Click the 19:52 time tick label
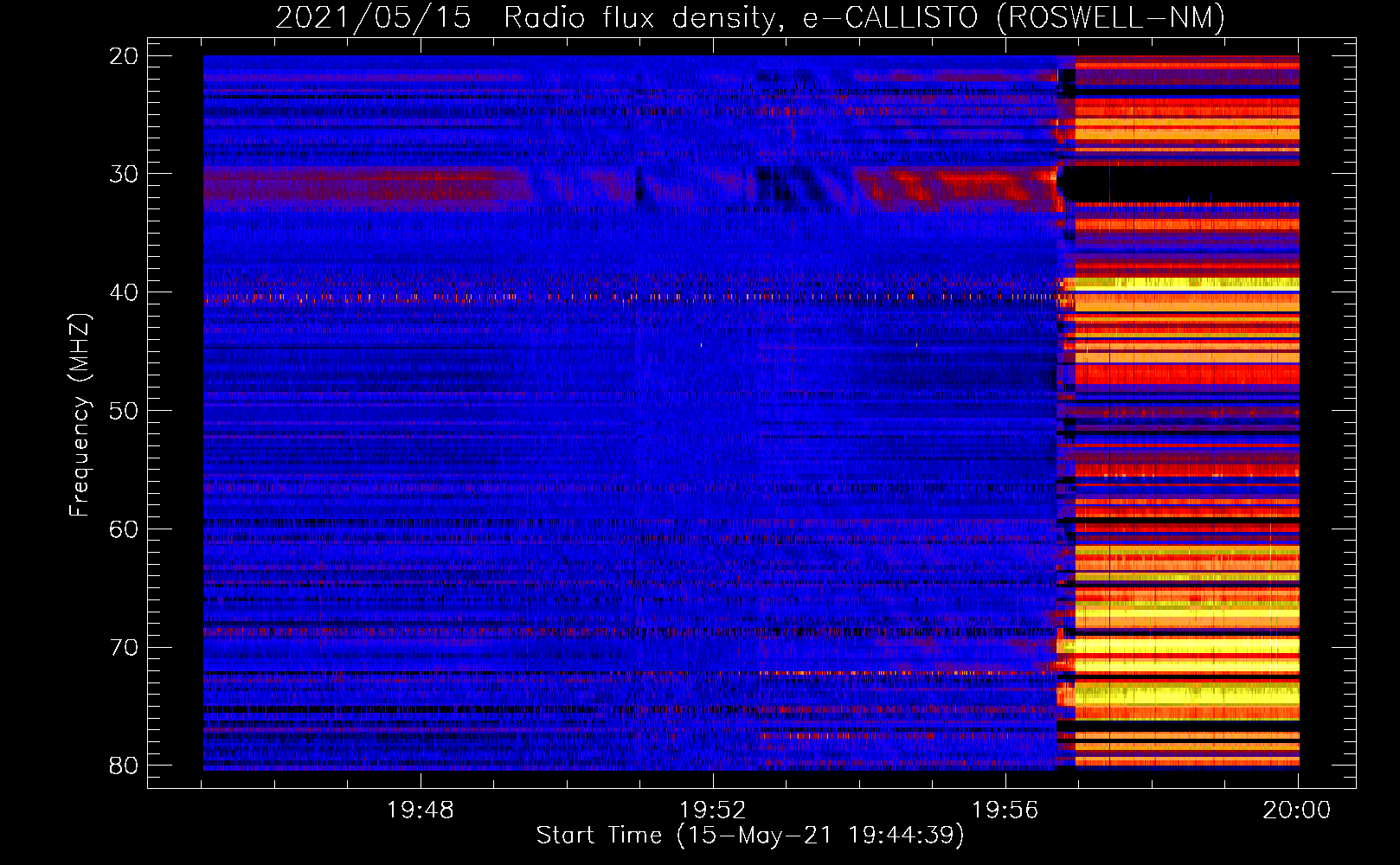The image size is (1400, 865). pyautogui.click(x=713, y=811)
